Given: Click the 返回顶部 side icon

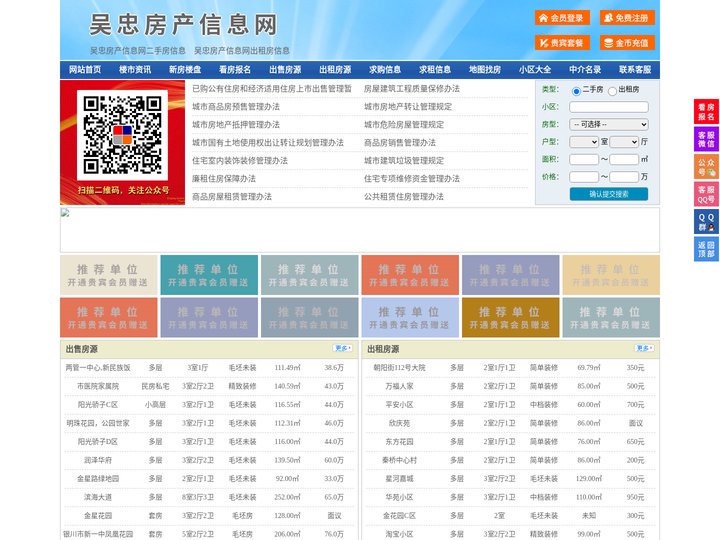Looking at the screenshot, I should (x=706, y=249).
